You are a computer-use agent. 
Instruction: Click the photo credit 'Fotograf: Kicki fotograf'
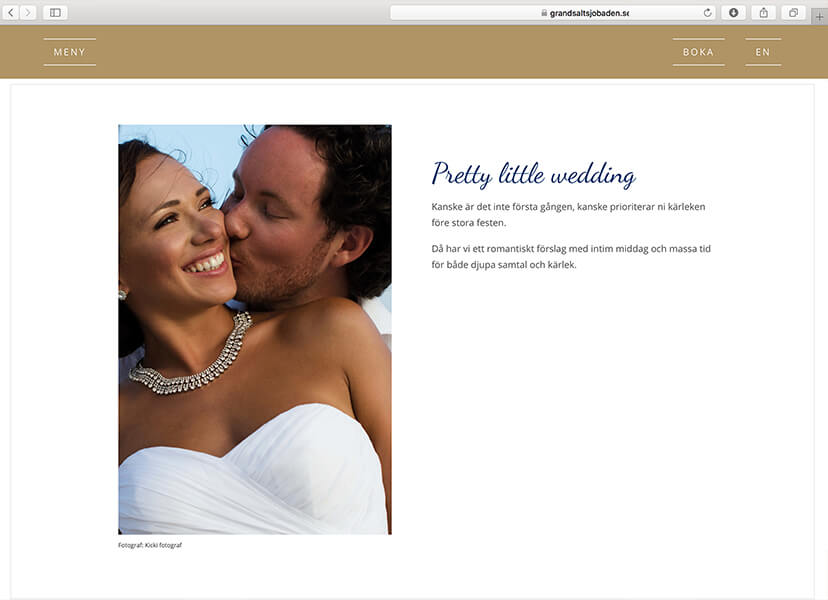[150, 545]
